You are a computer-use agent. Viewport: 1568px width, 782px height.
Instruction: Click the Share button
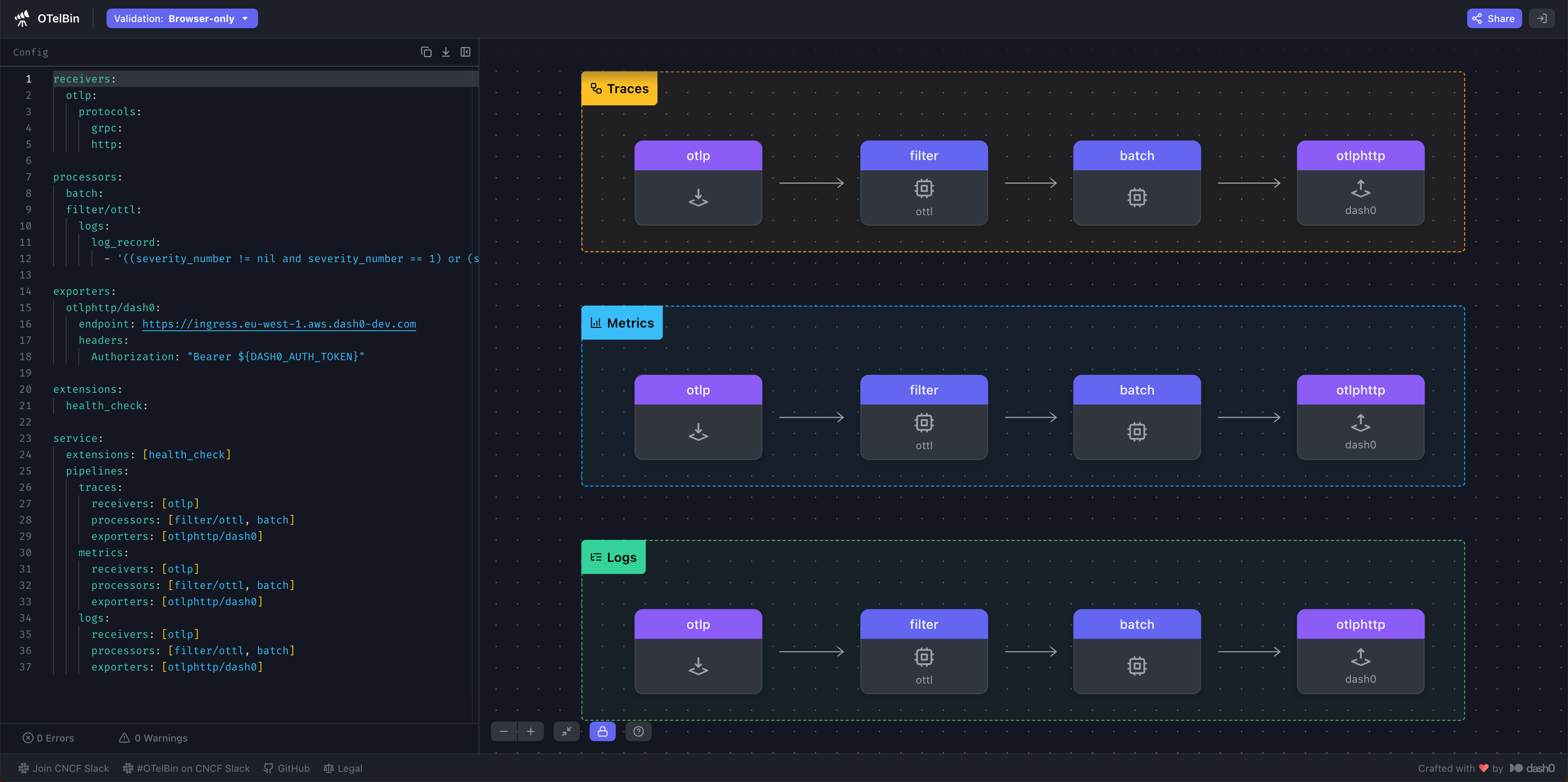[1494, 18]
